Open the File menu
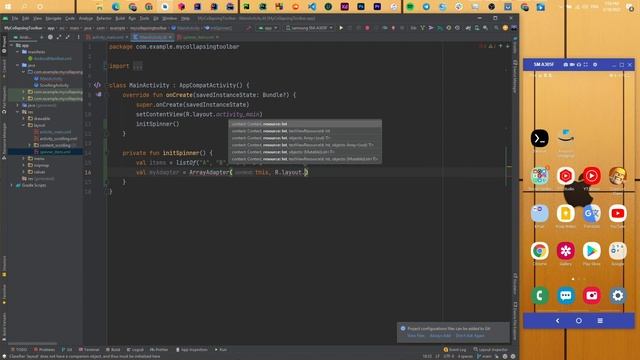 (x=15, y=18)
